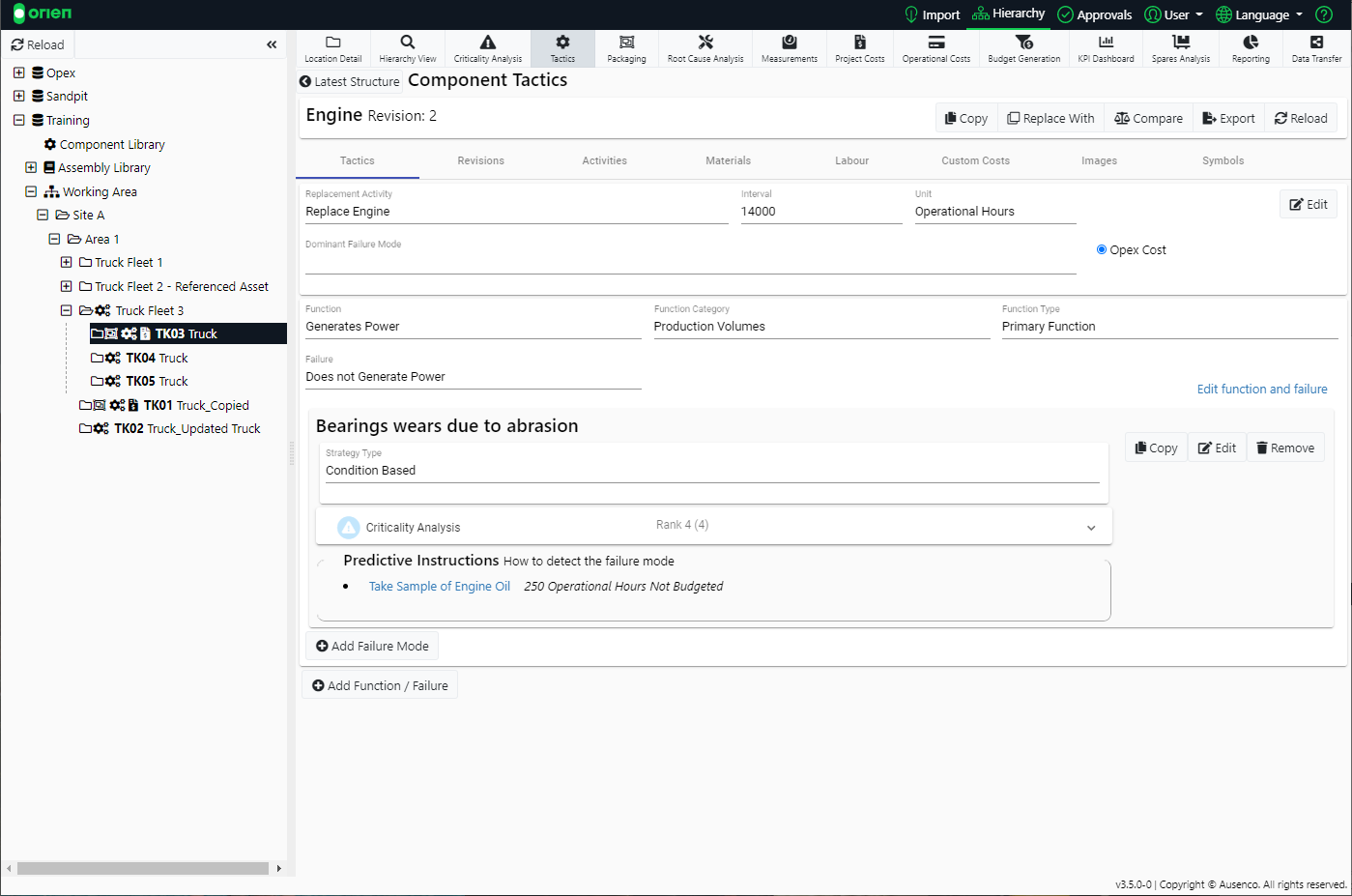Open the Reporting pie chart icon
The height and width of the screenshot is (896, 1352).
click(x=1251, y=47)
